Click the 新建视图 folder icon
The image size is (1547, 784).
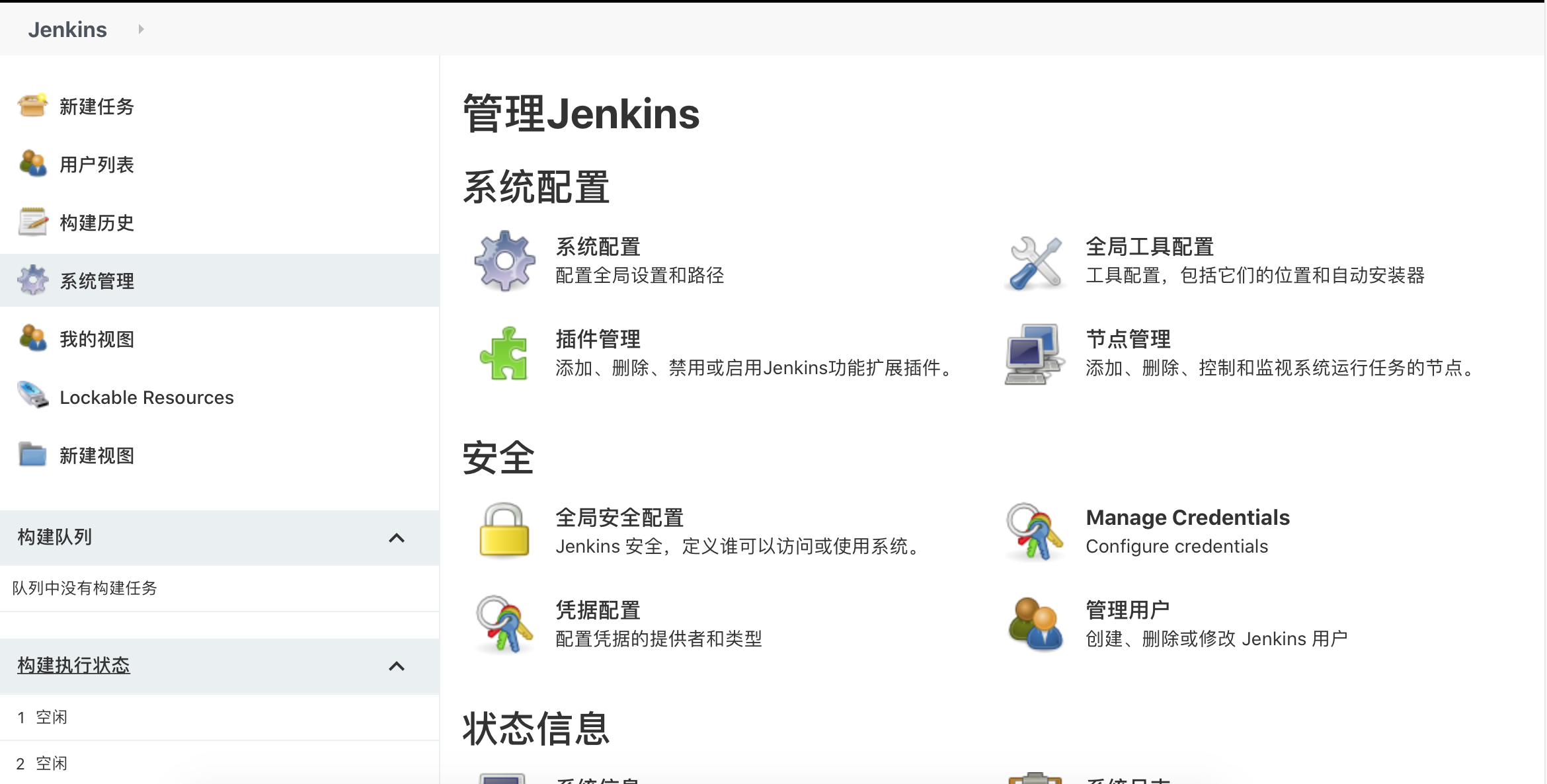pyautogui.click(x=32, y=455)
